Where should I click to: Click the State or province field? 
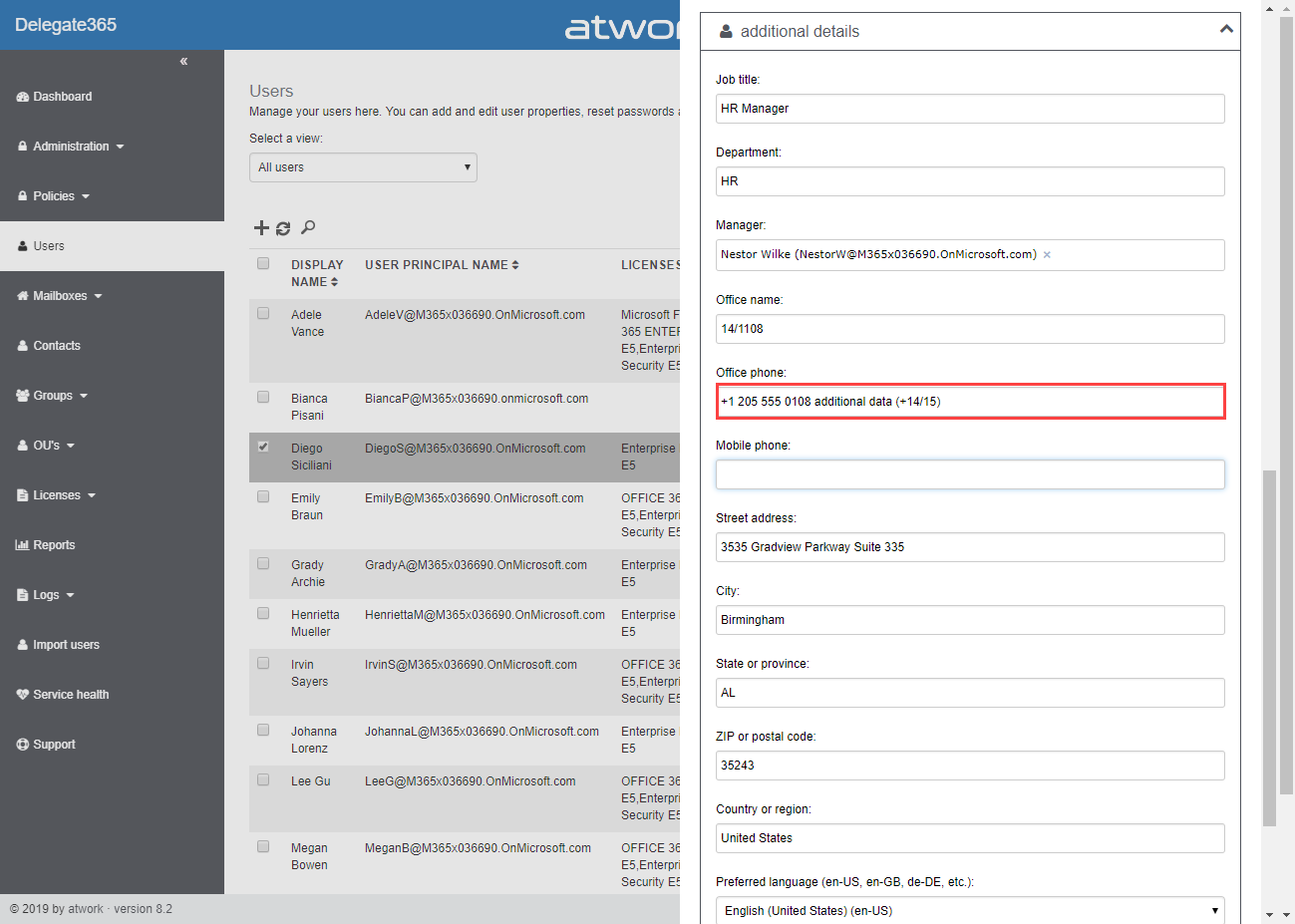(x=970, y=693)
